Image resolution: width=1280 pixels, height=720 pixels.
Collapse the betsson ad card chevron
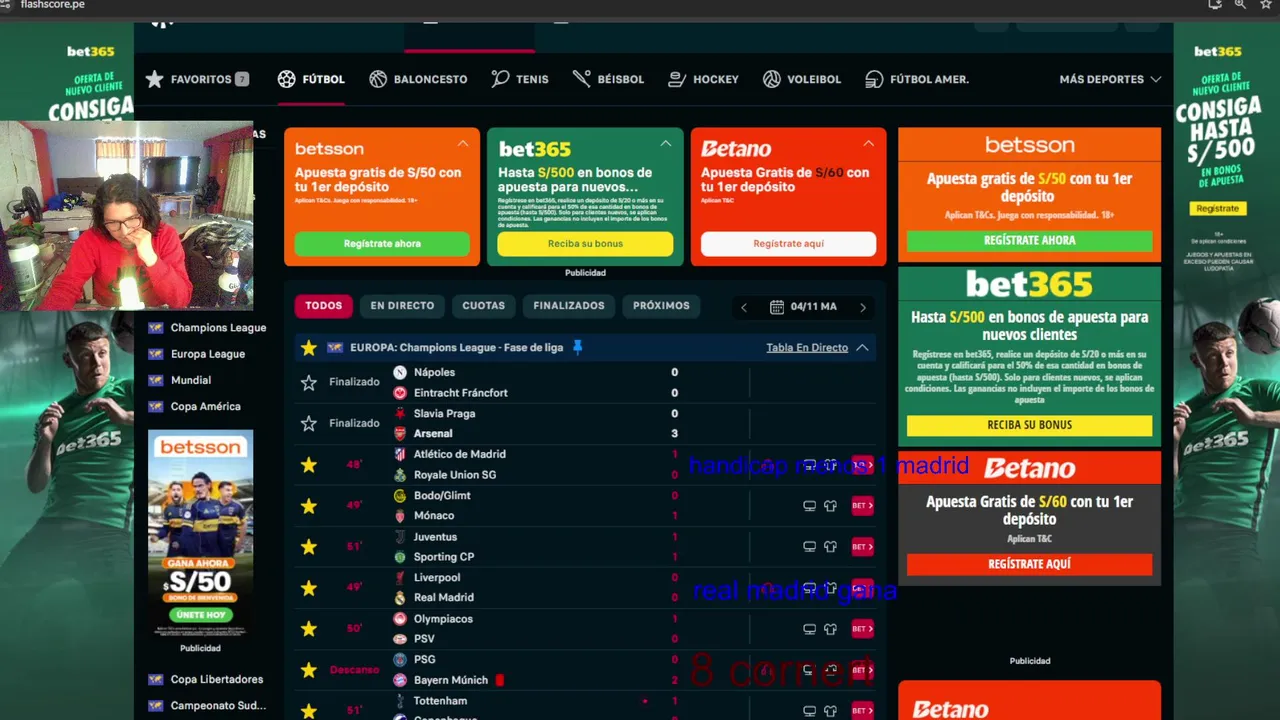coord(463,144)
